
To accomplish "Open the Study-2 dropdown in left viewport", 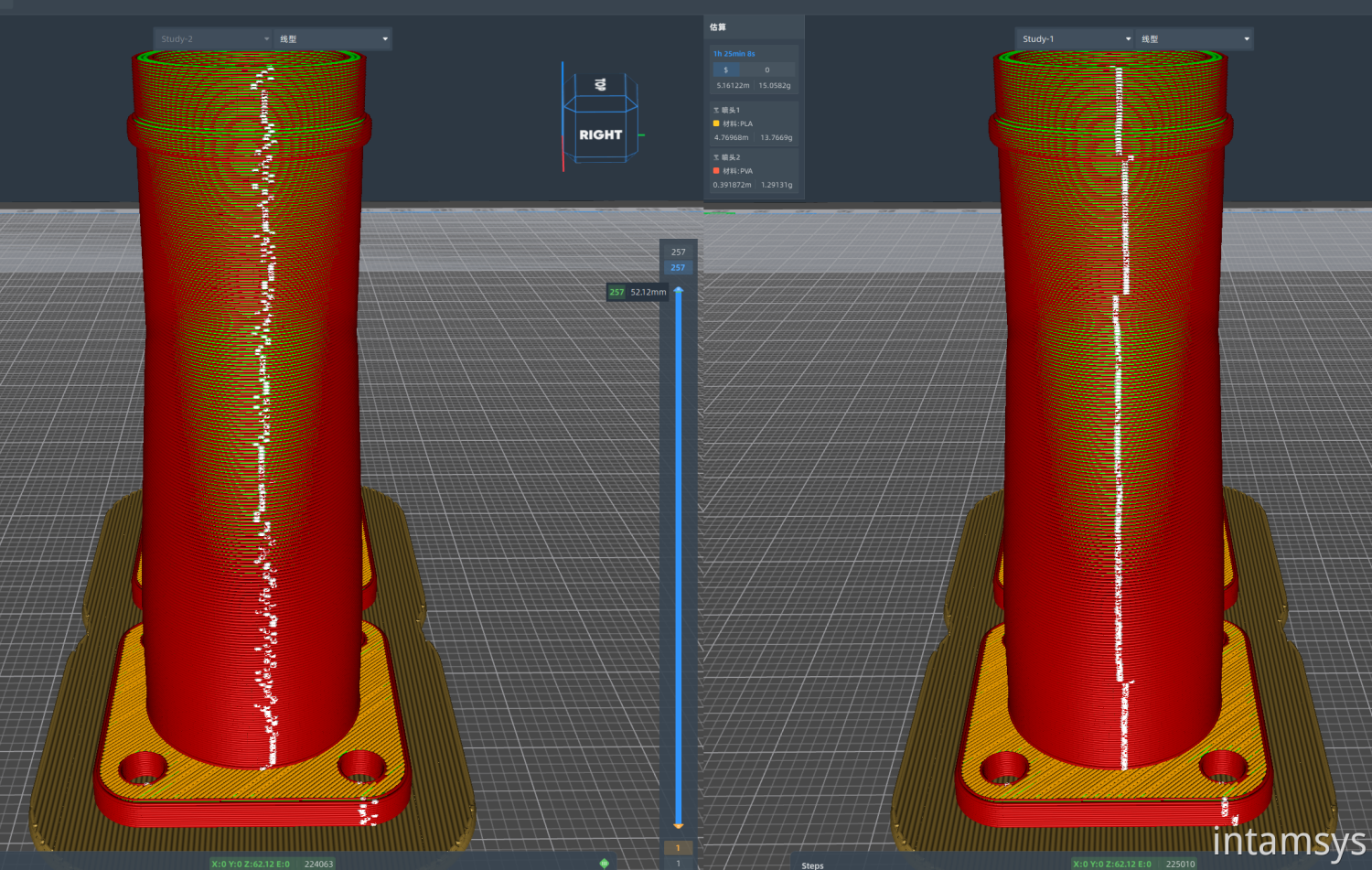I will coord(214,38).
